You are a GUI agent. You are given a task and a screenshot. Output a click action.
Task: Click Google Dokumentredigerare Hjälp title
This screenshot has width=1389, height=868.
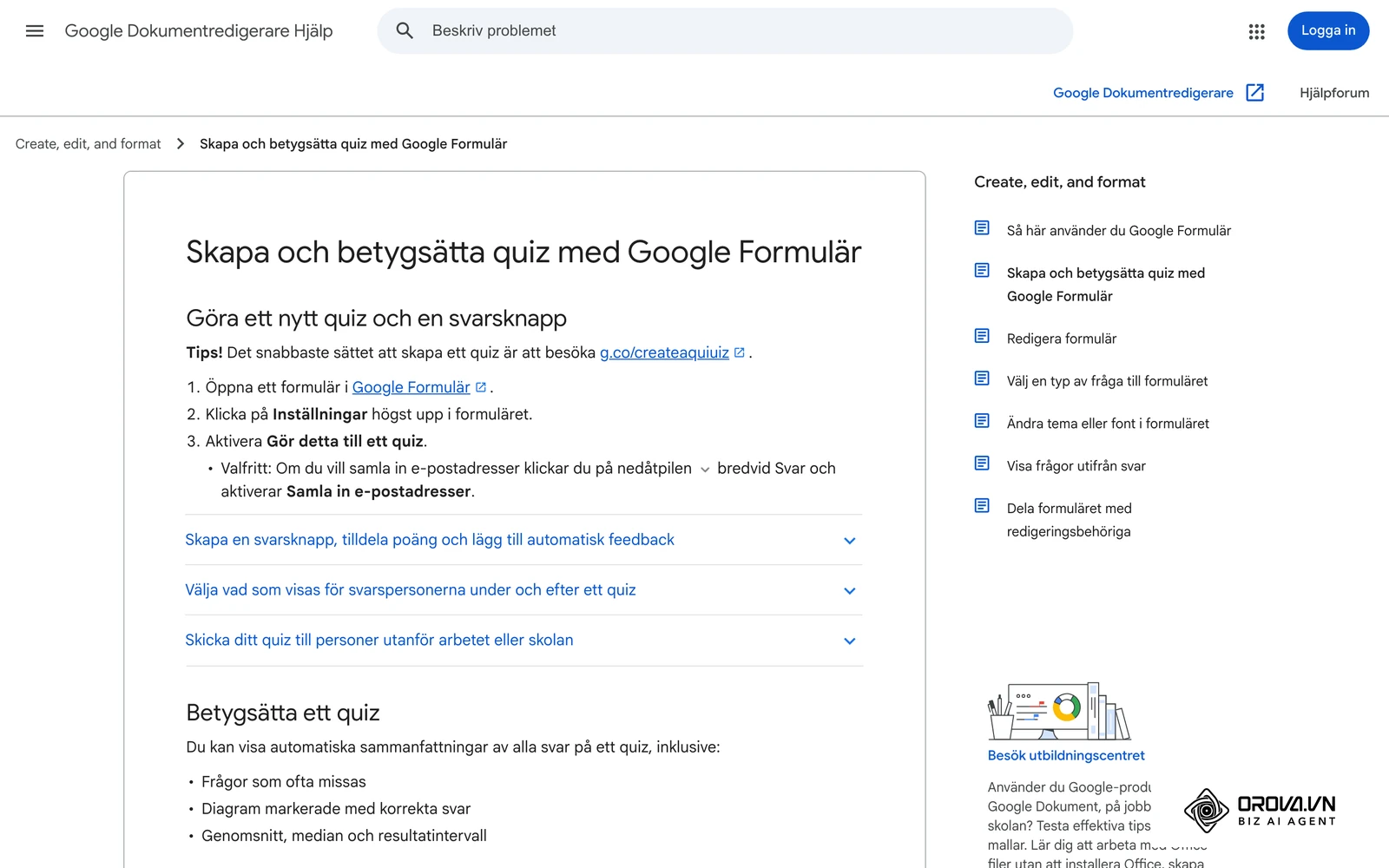(199, 31)
